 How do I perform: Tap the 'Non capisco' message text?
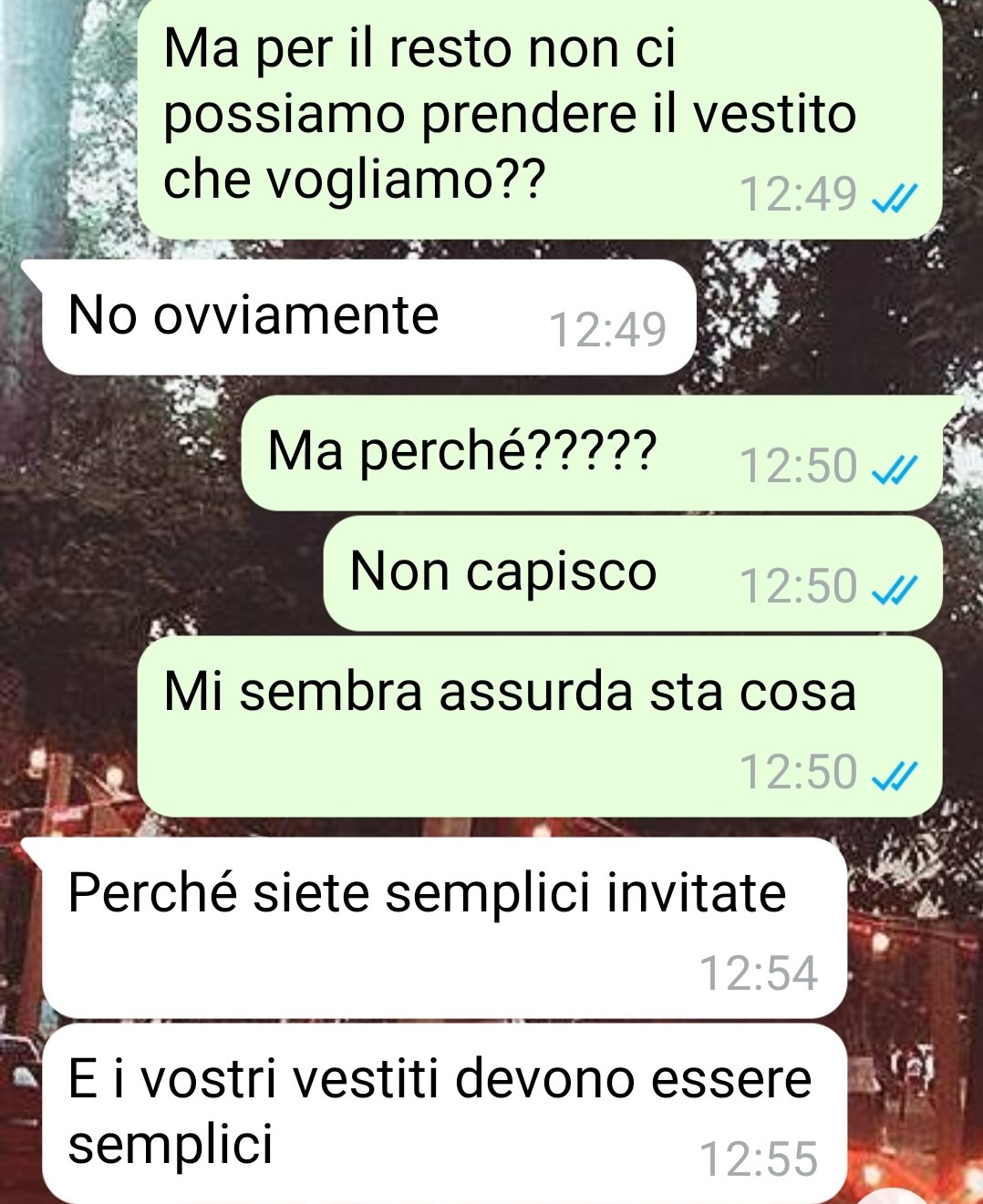point(503,572)
